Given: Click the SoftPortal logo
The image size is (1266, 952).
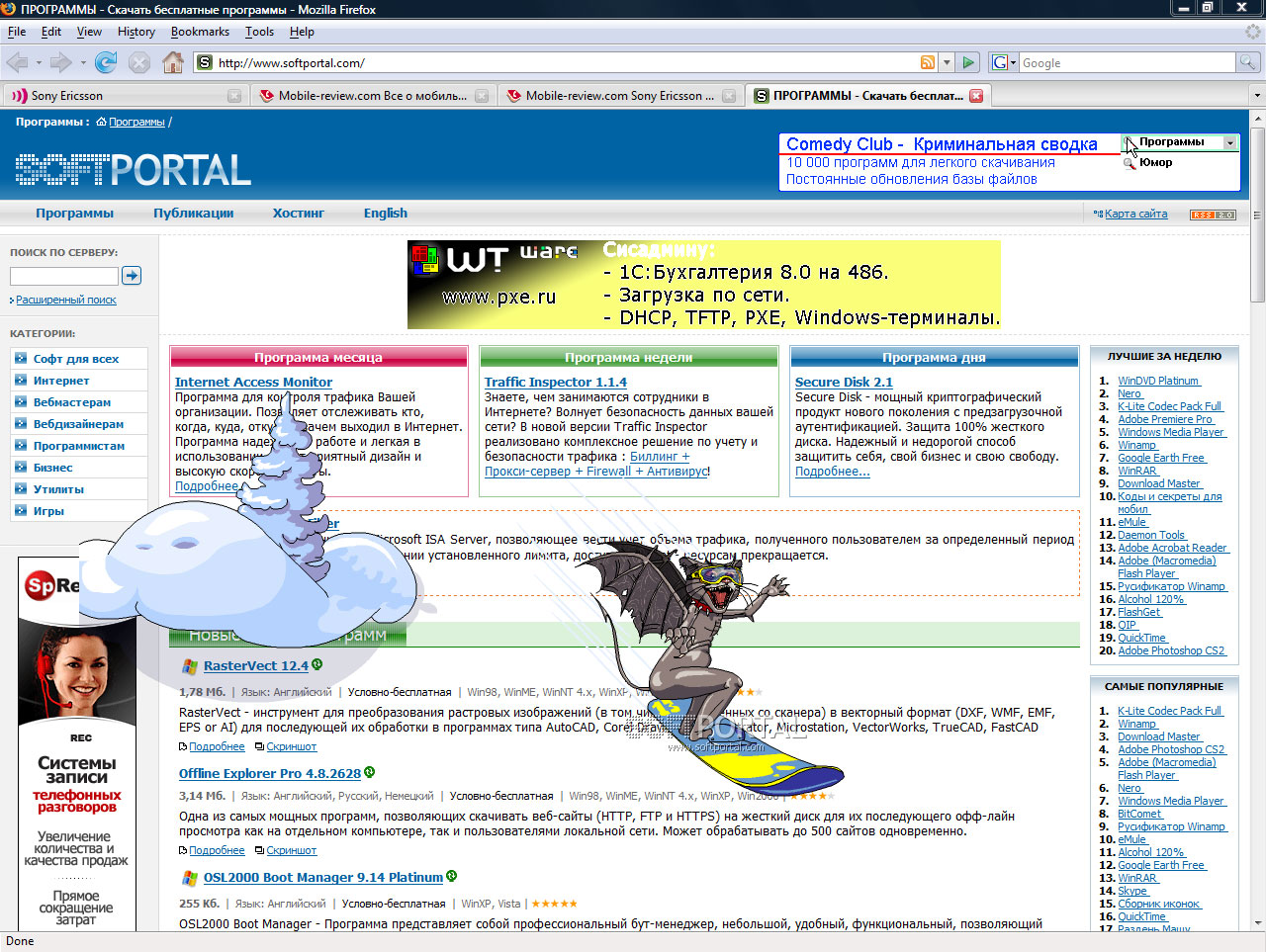Looking at the screenshot, I should [134, 170].
